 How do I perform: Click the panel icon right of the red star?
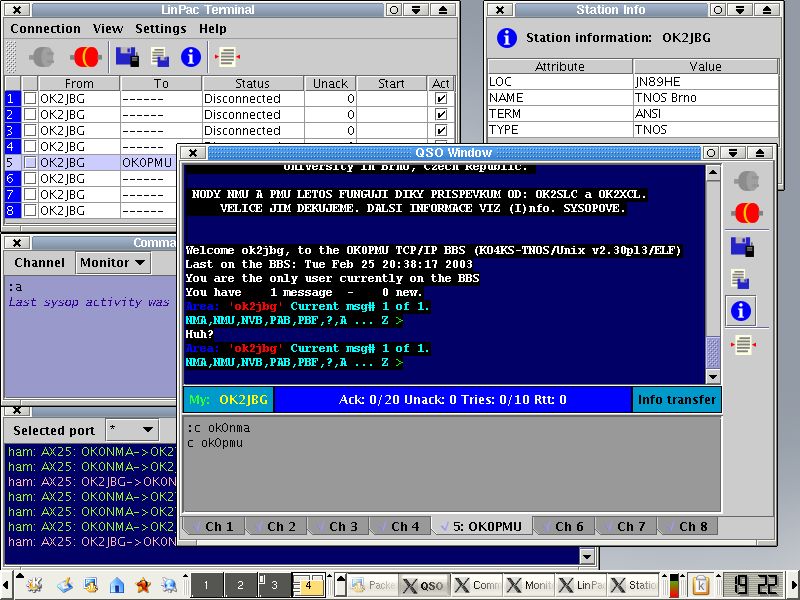click(x=169, y=585)
